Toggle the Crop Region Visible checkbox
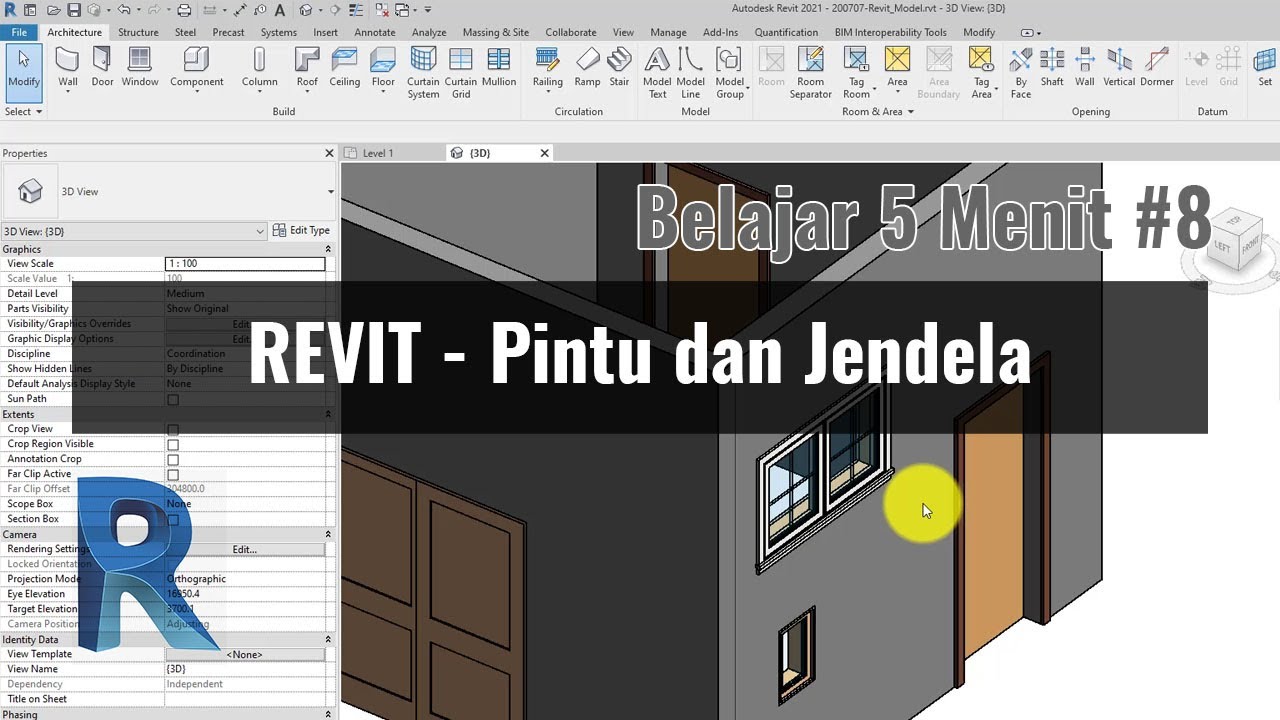The height and width of the screenshot is (720, 1280). pos(173,444)
